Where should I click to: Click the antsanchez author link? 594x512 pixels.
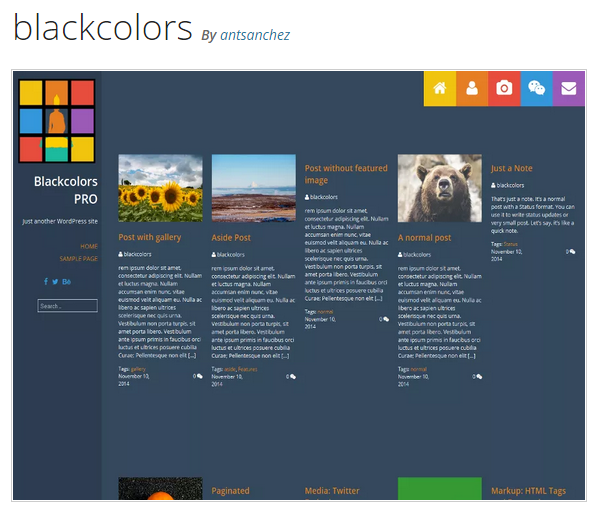coord(255,35)
